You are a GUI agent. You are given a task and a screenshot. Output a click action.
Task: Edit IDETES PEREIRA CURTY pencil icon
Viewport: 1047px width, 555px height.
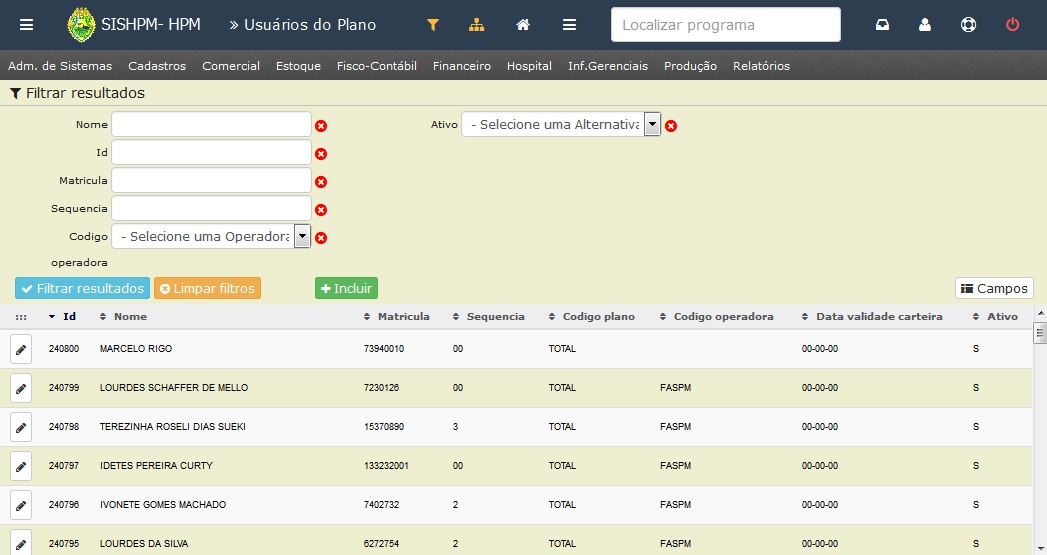(21, 466)
